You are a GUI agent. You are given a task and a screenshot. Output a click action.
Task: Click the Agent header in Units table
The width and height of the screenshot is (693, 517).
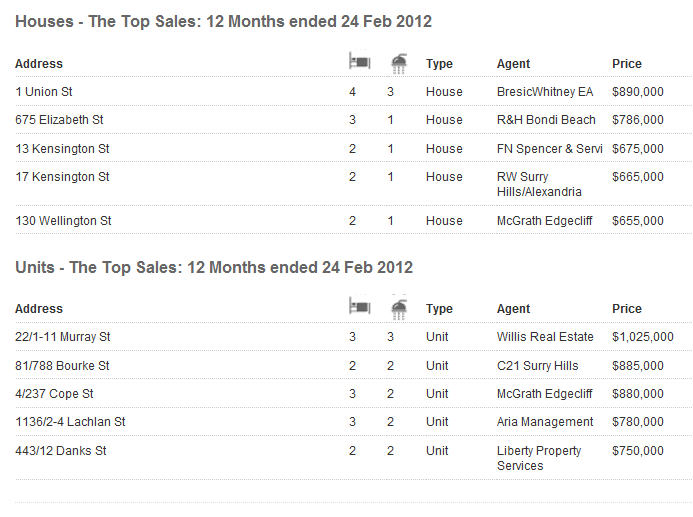[513, 309]
